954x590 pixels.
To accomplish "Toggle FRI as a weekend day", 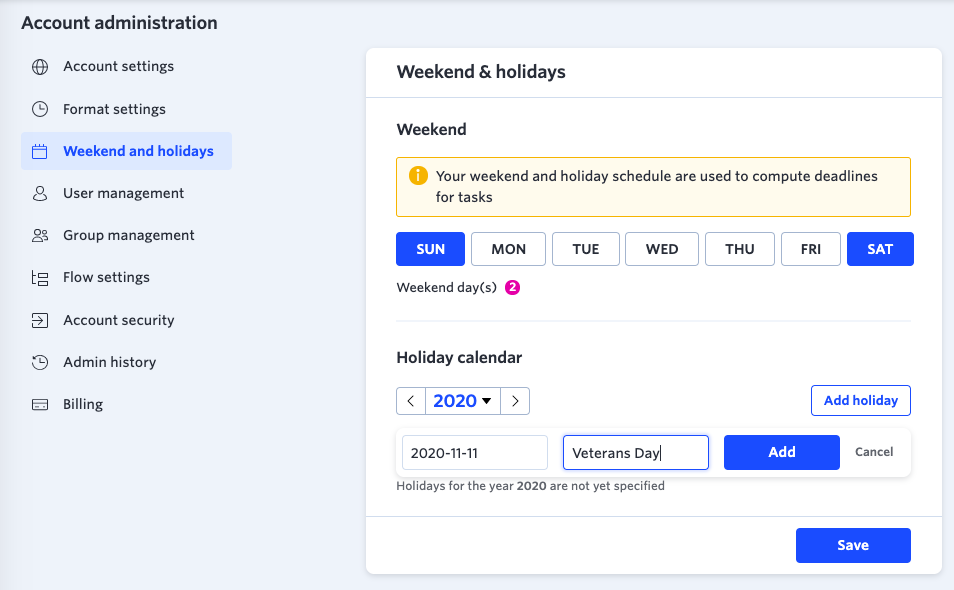I will pos(810,249).
